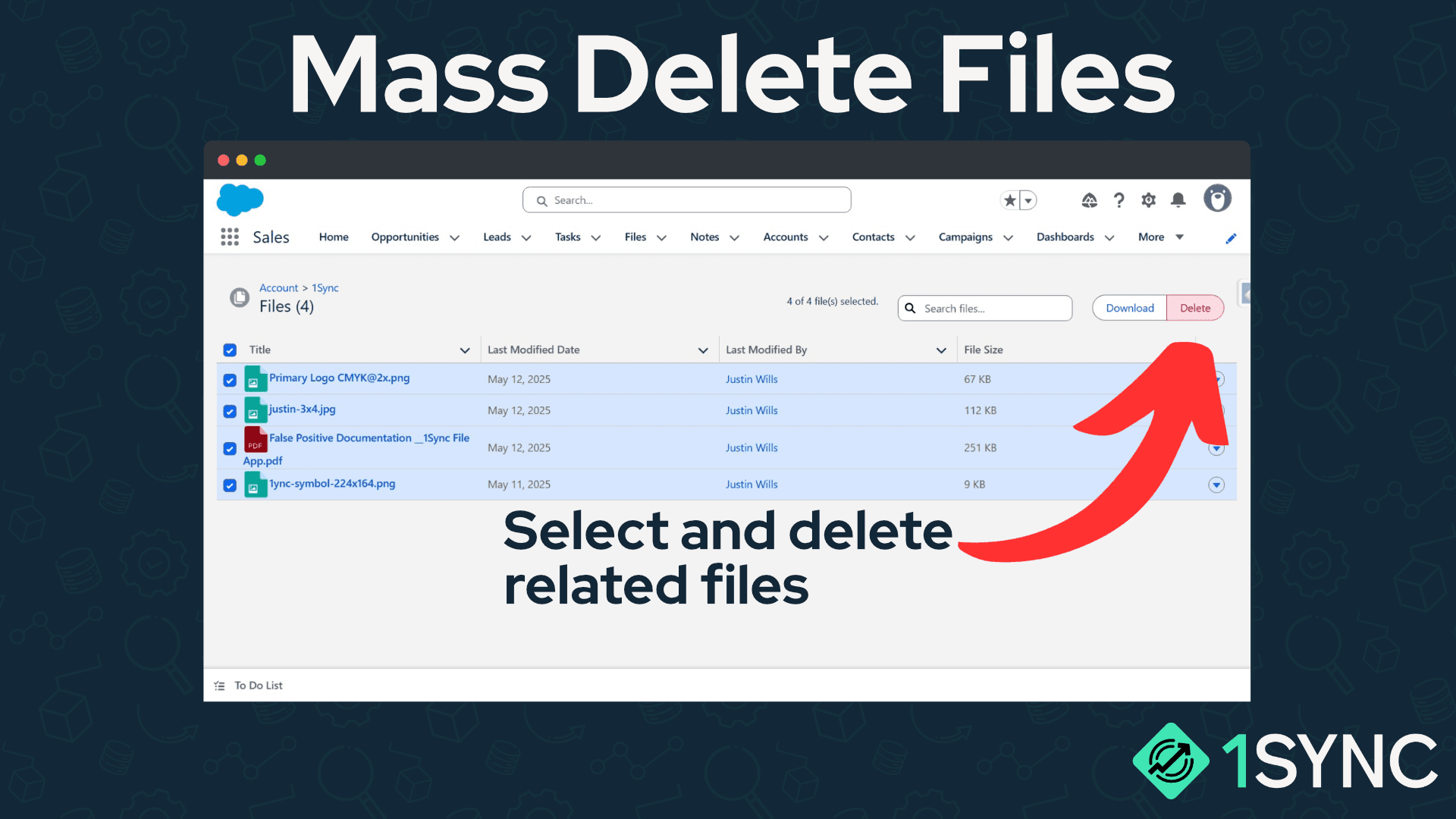Uncheck the 1ync-symbol-224x164.png checkbox
This screenshot has height=819, width=1456.
(x=230, y=485)
